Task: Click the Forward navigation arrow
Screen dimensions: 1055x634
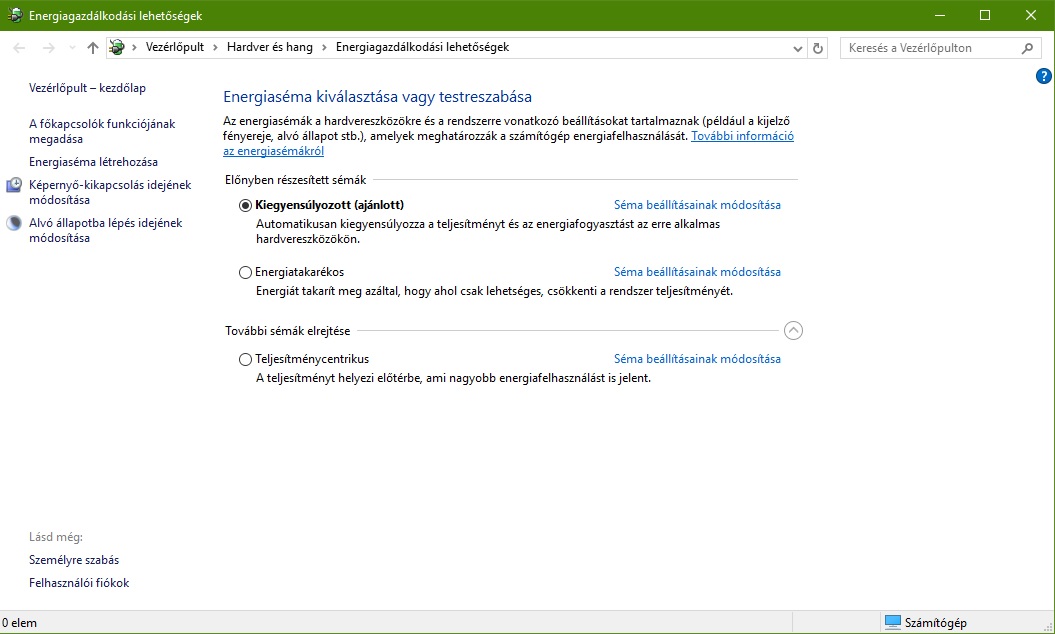Action: (x=48, y=48)
